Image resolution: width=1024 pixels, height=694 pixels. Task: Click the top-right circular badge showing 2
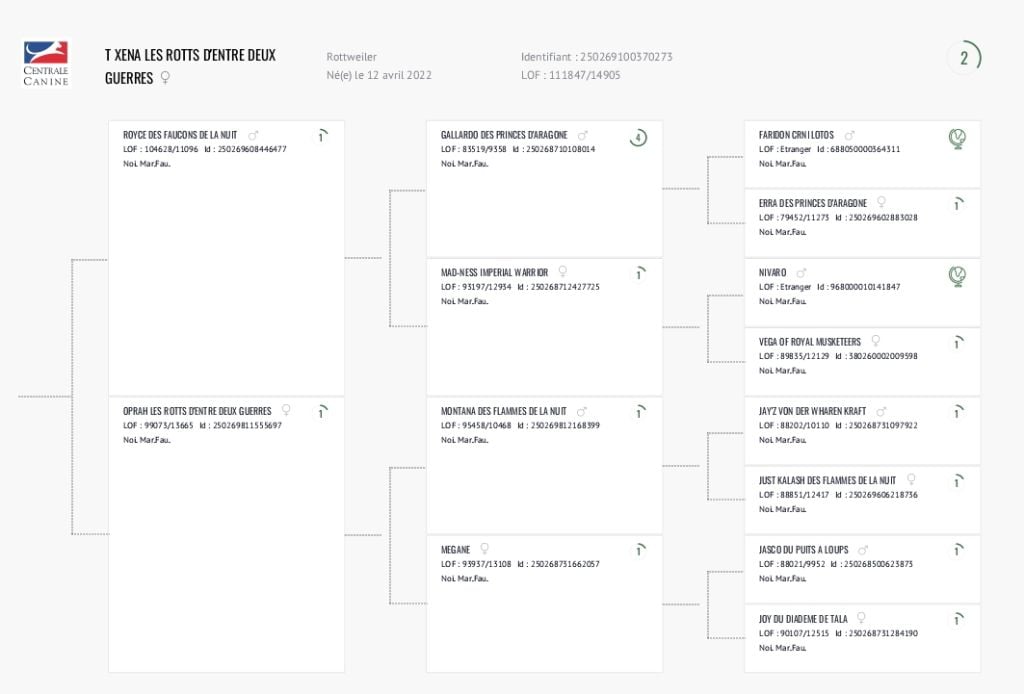tap(963, 58)
